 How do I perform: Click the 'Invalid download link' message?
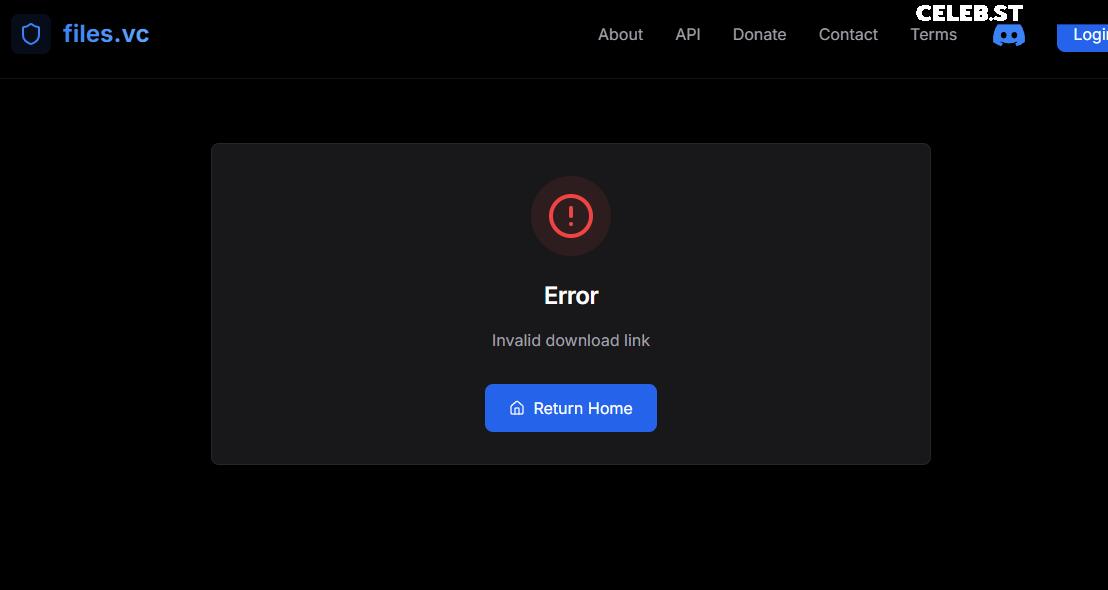(571, 340)
